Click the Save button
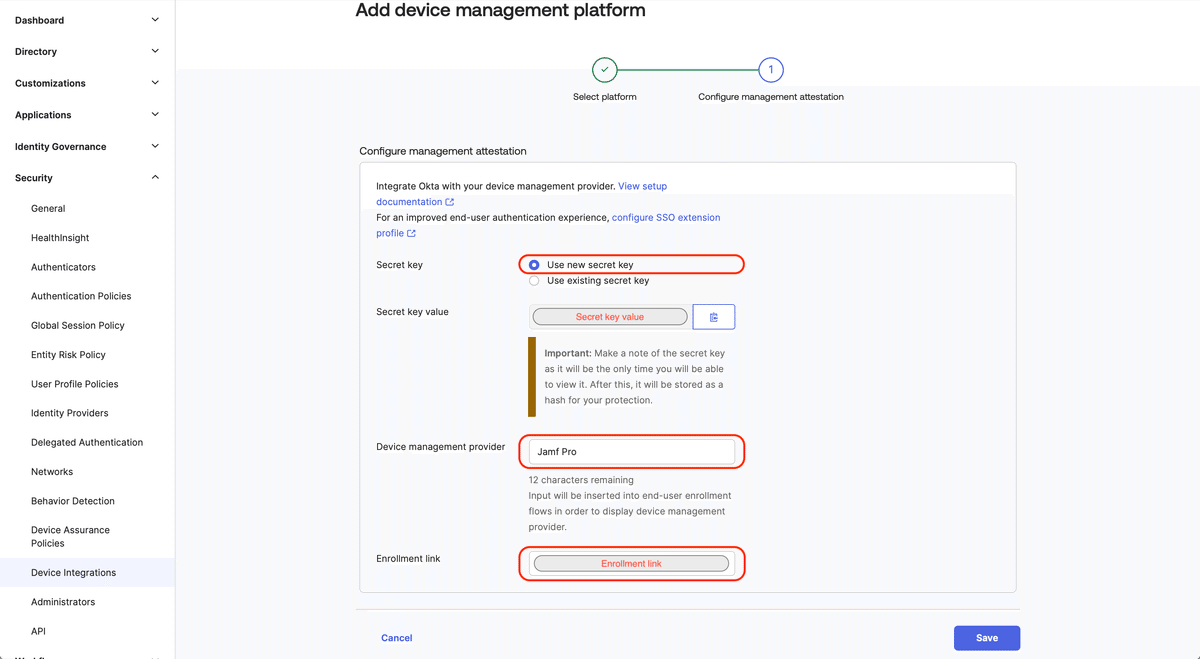Viewport: 1200px width, 659px height. [x=986, y=637]
